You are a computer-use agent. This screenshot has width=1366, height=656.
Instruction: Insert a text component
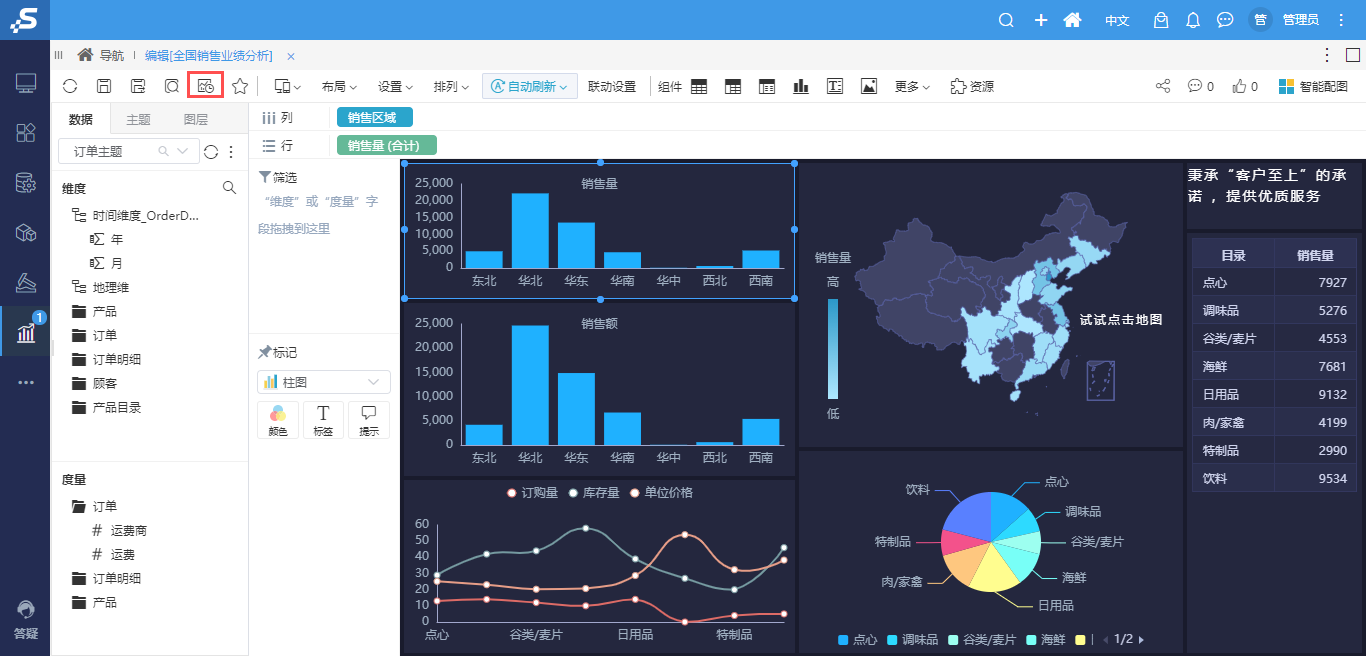835,87
